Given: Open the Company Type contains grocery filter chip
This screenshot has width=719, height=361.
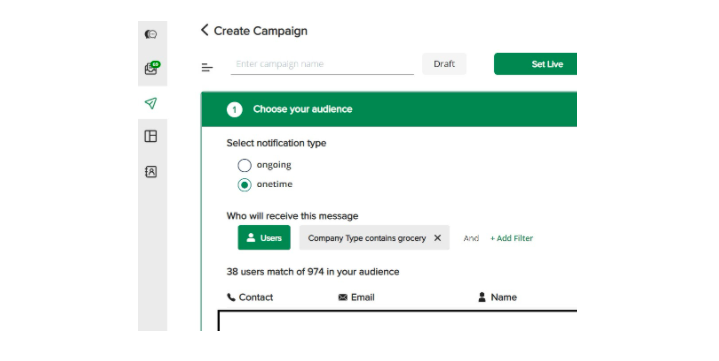Looking at the screenshot, I should (x=367, y=238).
